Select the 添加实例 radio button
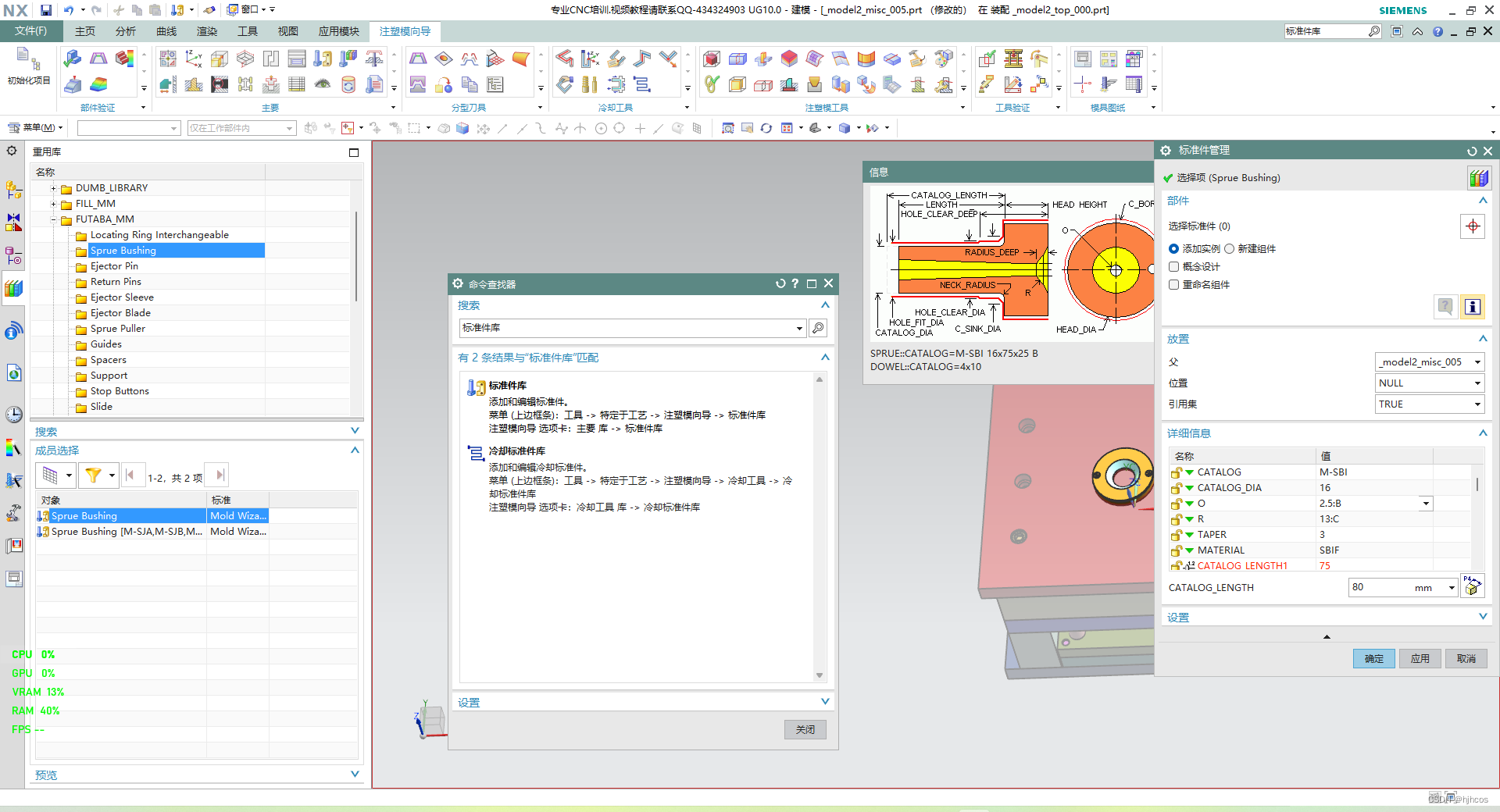This screenshot has width=1500, height=812. pos(1173,248)
